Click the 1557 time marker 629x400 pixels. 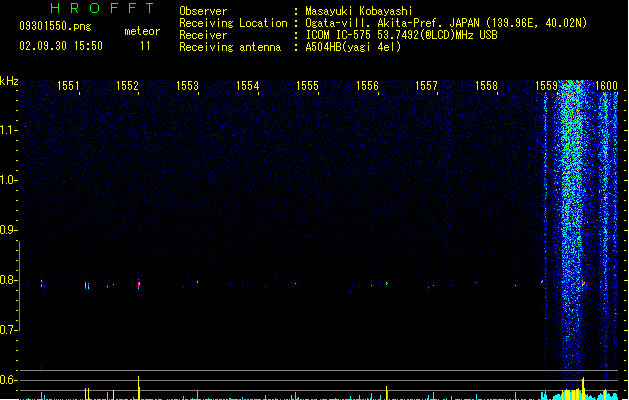[x=426, y=86]
